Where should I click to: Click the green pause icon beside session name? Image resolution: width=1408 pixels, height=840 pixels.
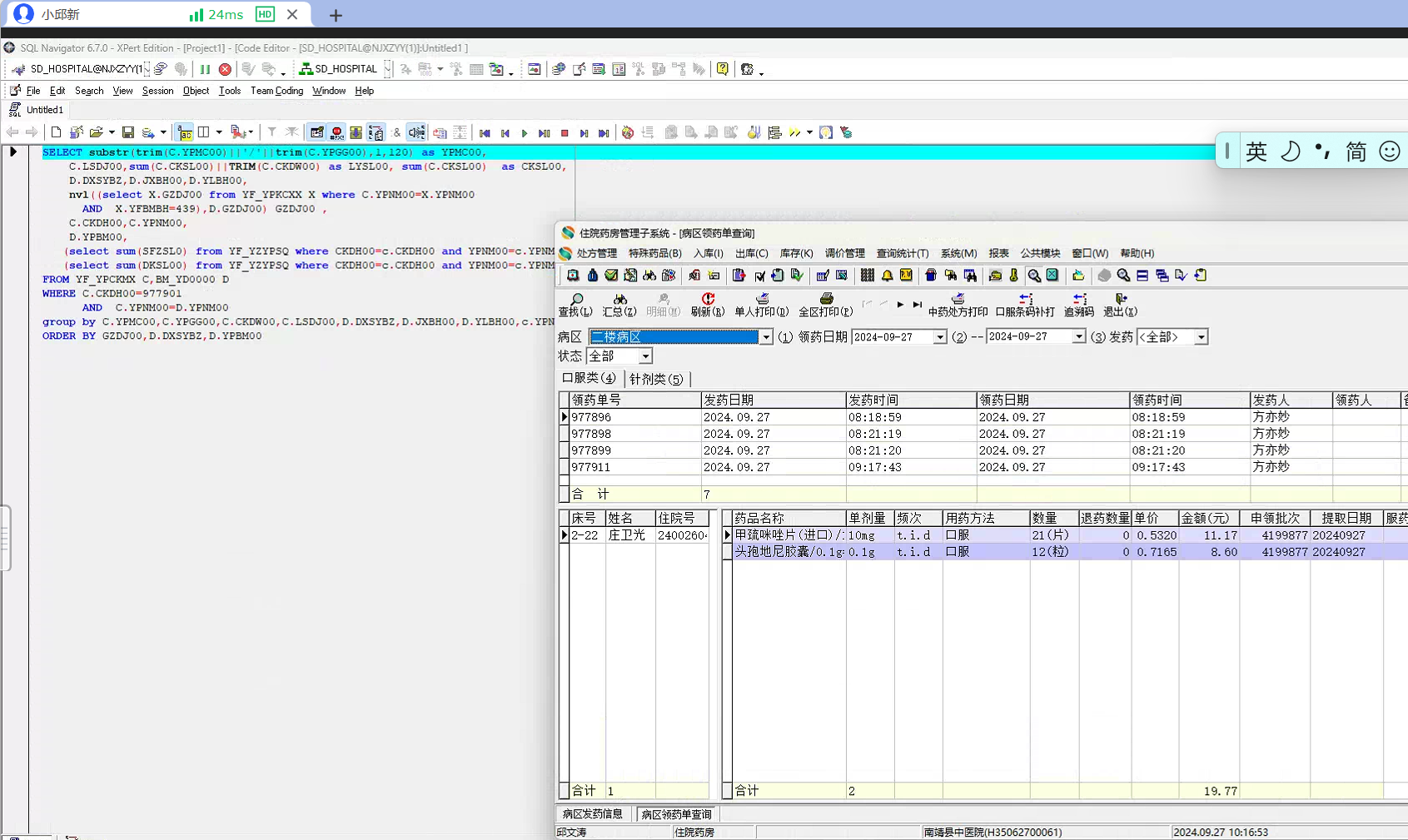click(x=205, y=69)
